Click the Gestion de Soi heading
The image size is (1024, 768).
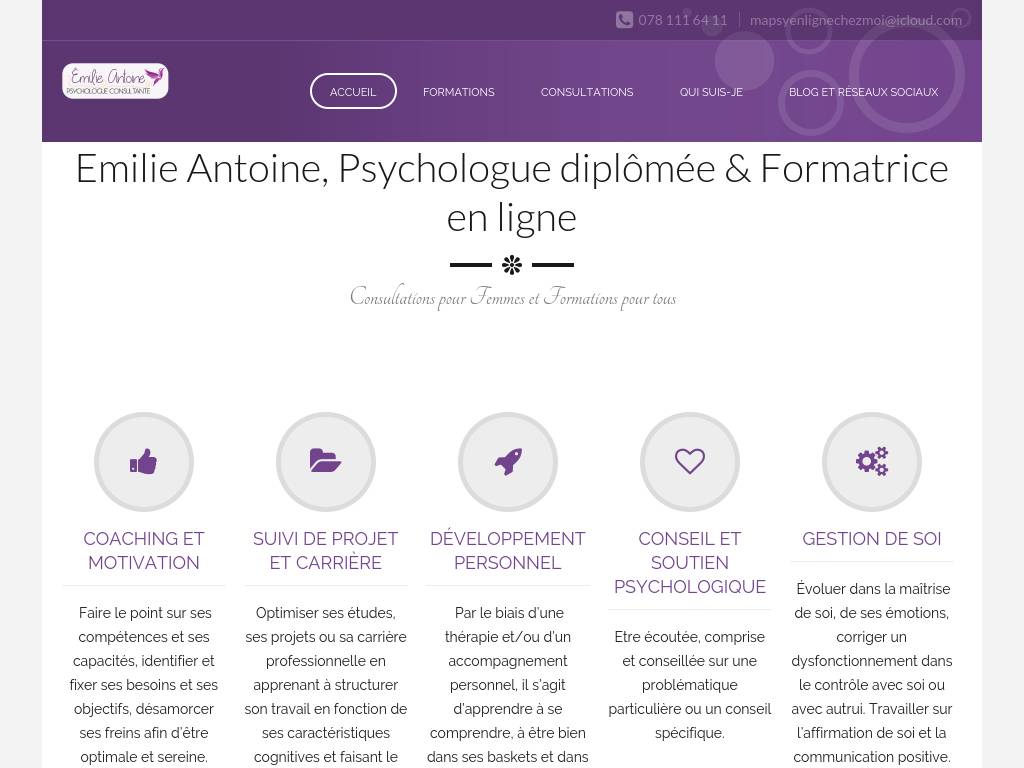point(872,539)
